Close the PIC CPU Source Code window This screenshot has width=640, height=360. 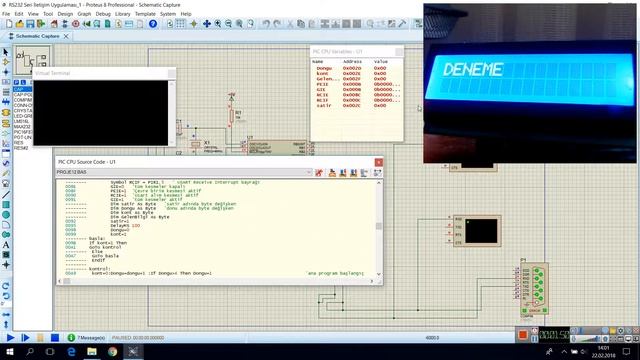pos(378,162)
